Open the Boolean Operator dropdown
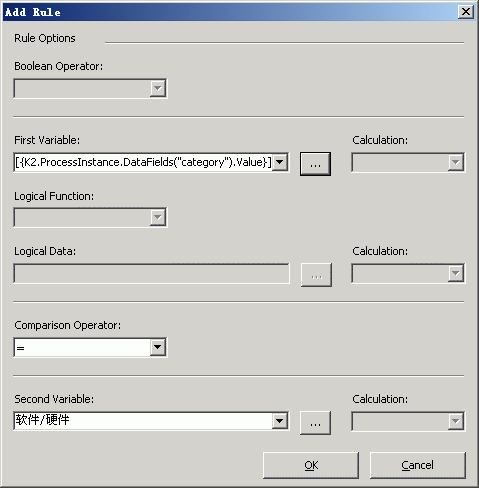 click(x=158, y=88)
